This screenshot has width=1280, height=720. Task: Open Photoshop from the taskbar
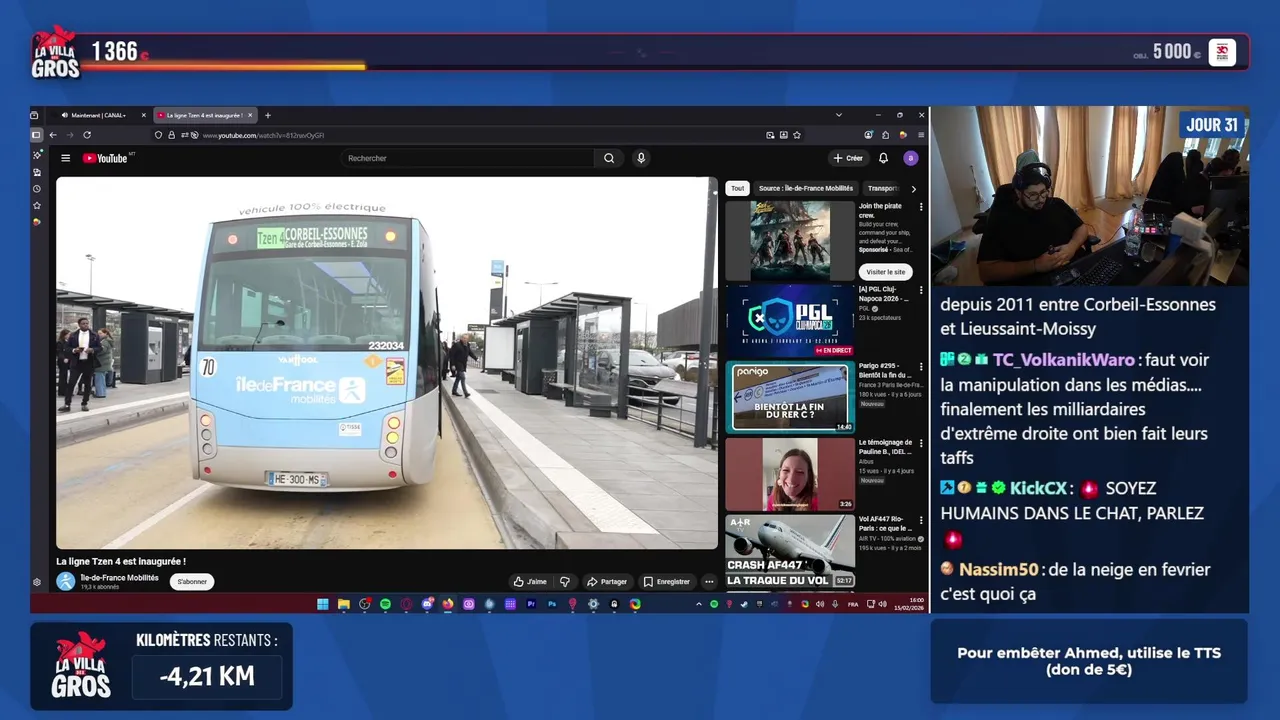coord(552,604)
